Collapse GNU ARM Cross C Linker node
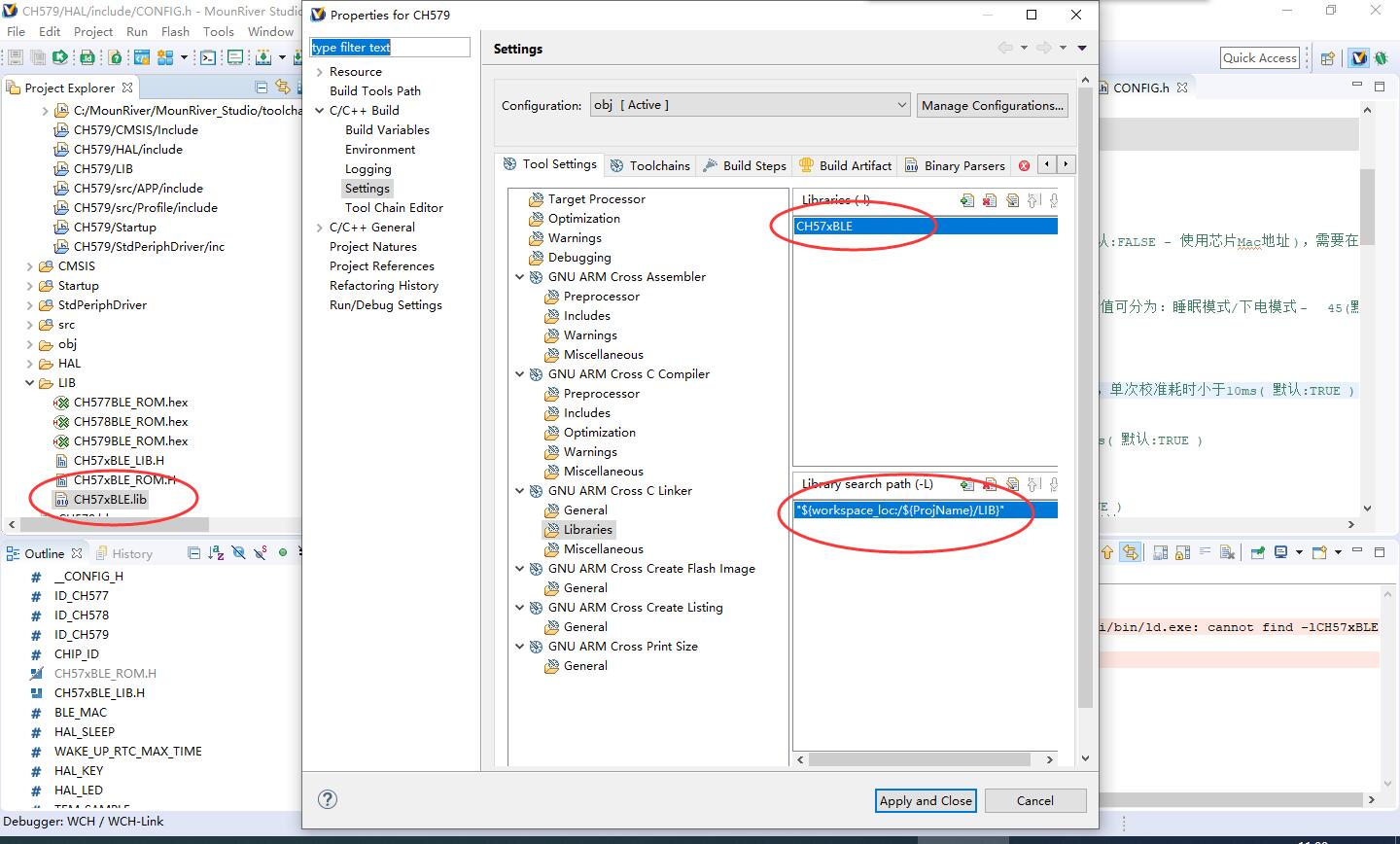This screenshot has width=1400, height=844. pos(520,491)
